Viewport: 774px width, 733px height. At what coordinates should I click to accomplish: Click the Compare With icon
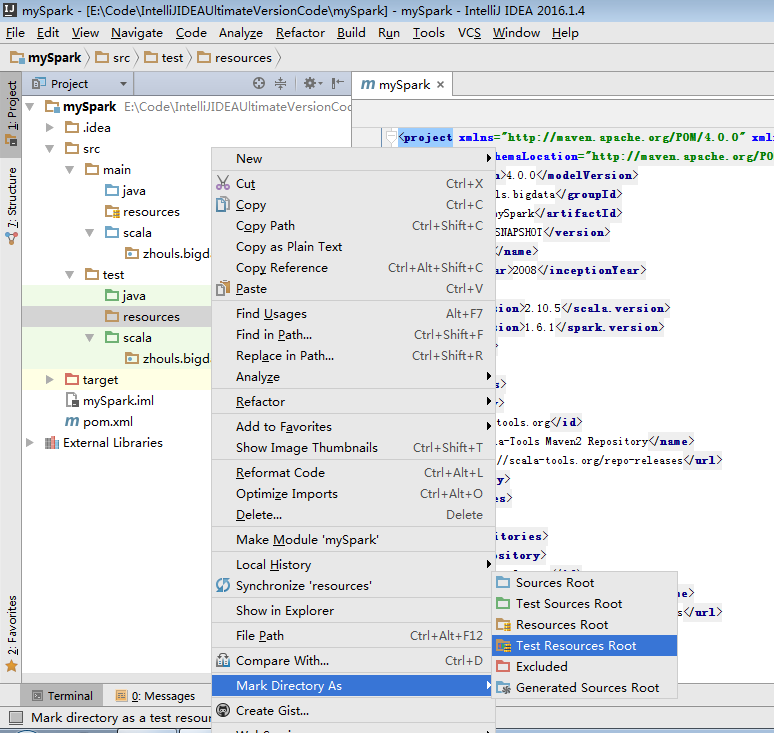point(223,660)
